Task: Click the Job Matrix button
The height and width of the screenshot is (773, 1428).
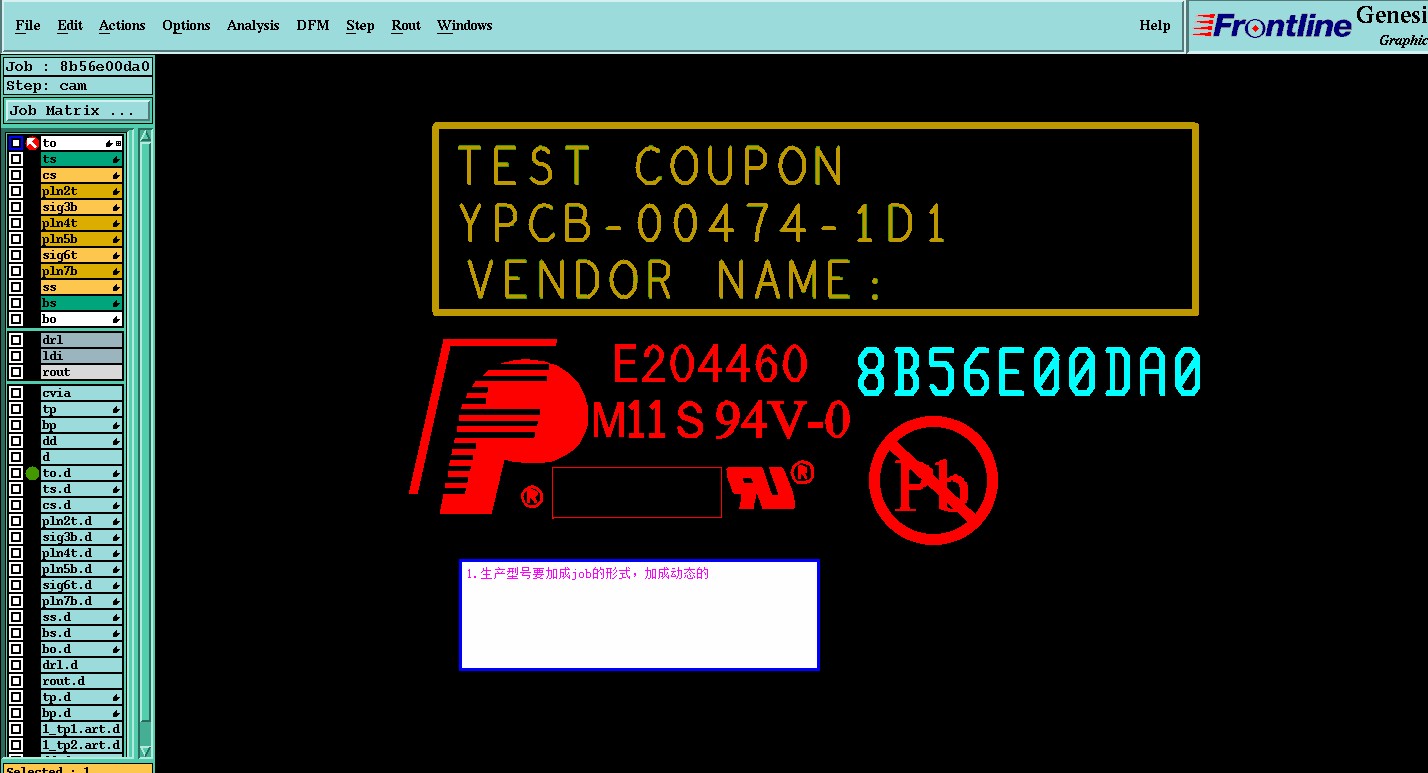Action: [x=78, y=110]
